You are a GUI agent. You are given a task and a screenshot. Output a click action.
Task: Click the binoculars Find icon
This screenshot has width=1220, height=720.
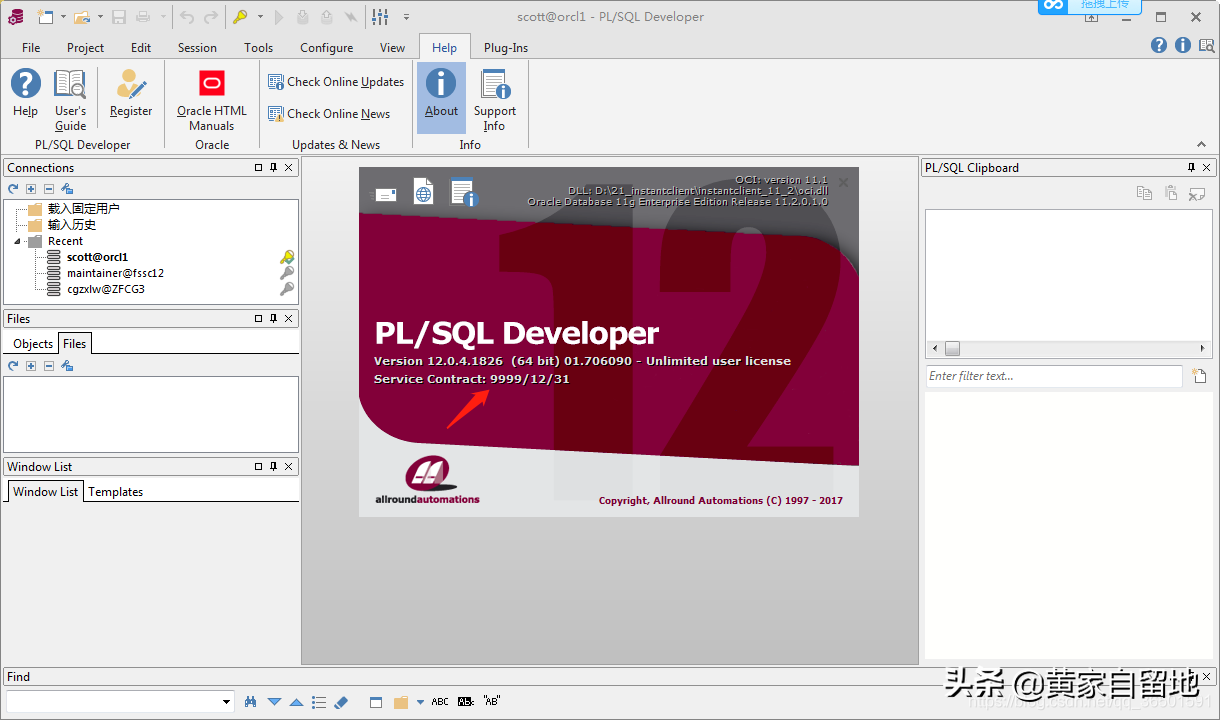click(251, 702)
